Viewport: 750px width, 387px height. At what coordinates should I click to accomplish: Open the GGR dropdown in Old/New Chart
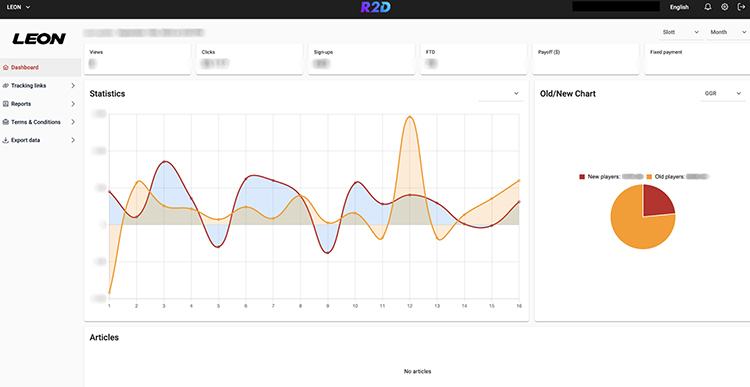pos(723,94)
